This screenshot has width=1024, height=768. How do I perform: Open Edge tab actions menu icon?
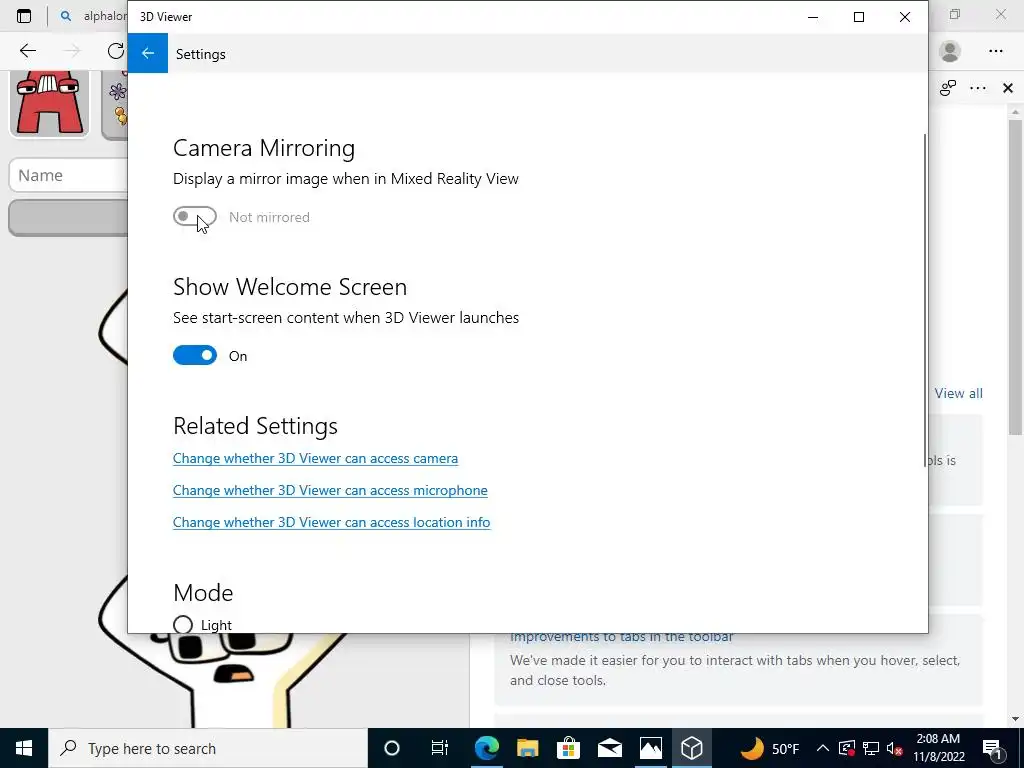pyautogui.click(x=24, y=16)
